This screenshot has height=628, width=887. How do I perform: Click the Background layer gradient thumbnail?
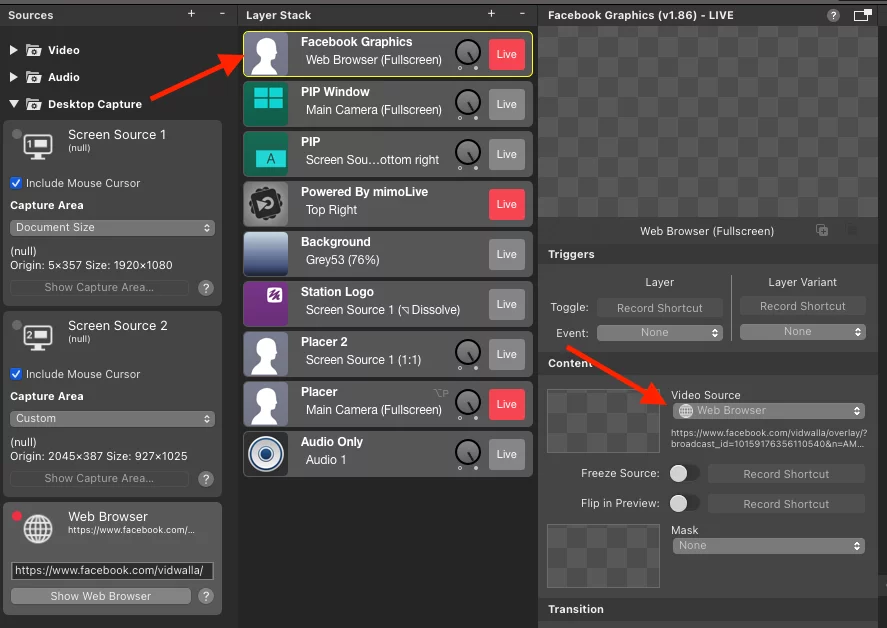[266, 254]
